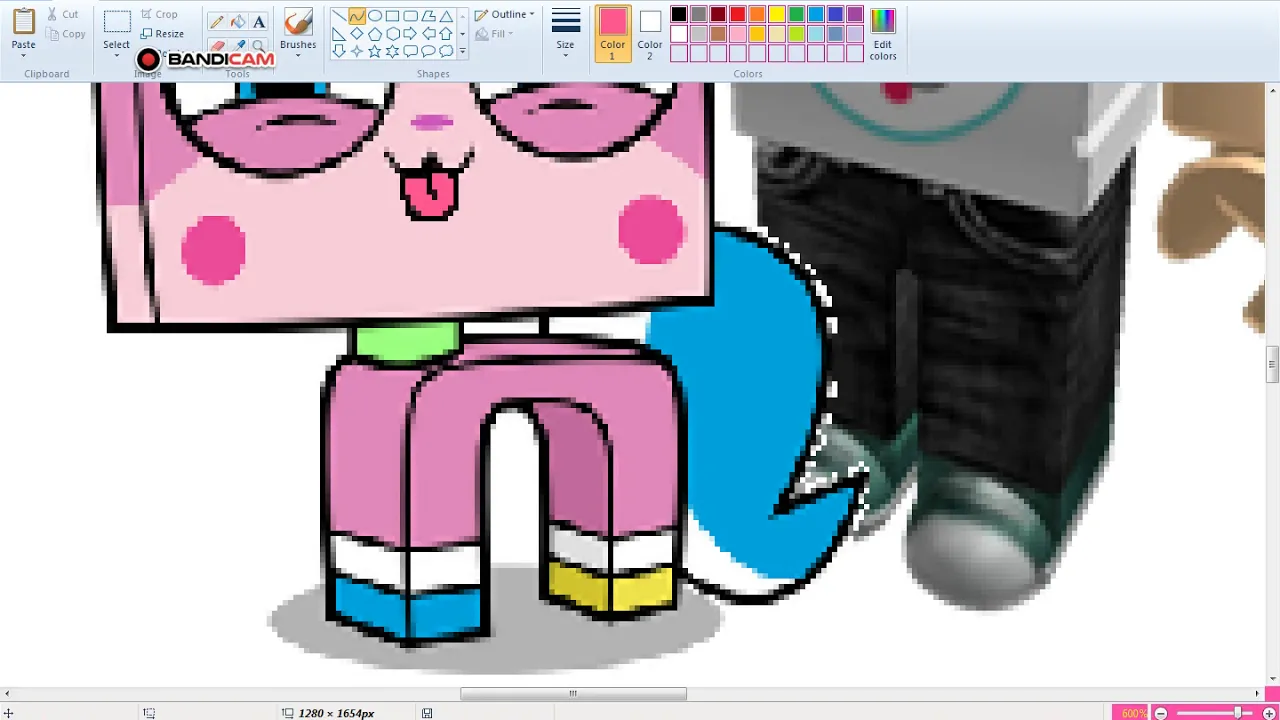Choose the Right triangle shape

339,34
